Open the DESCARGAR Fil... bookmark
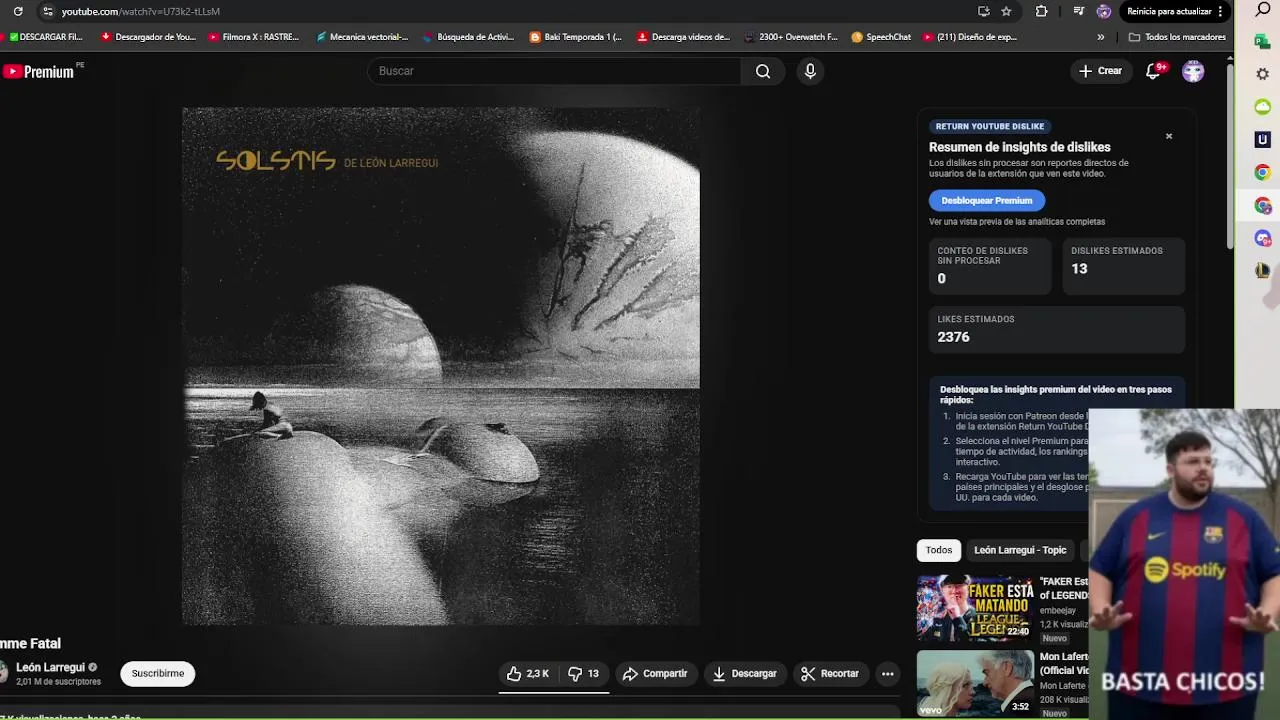This screenshot has width=1280, height=720. [x=45, y=37]
